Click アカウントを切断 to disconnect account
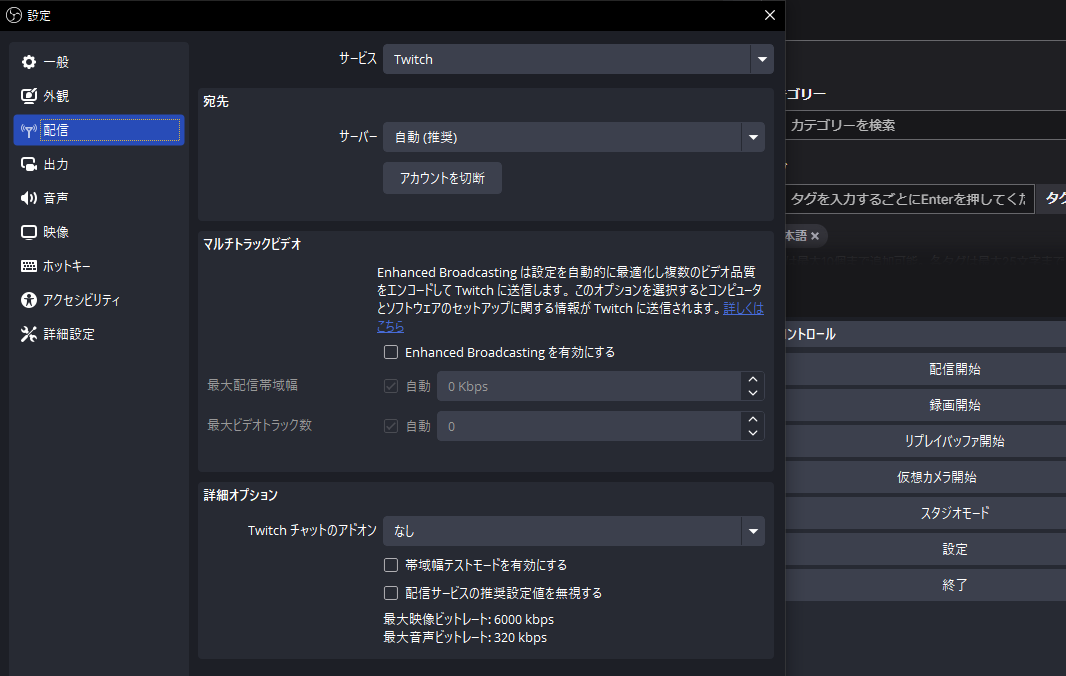Viewport: 1066px width, 676px height. coord(442,178)
